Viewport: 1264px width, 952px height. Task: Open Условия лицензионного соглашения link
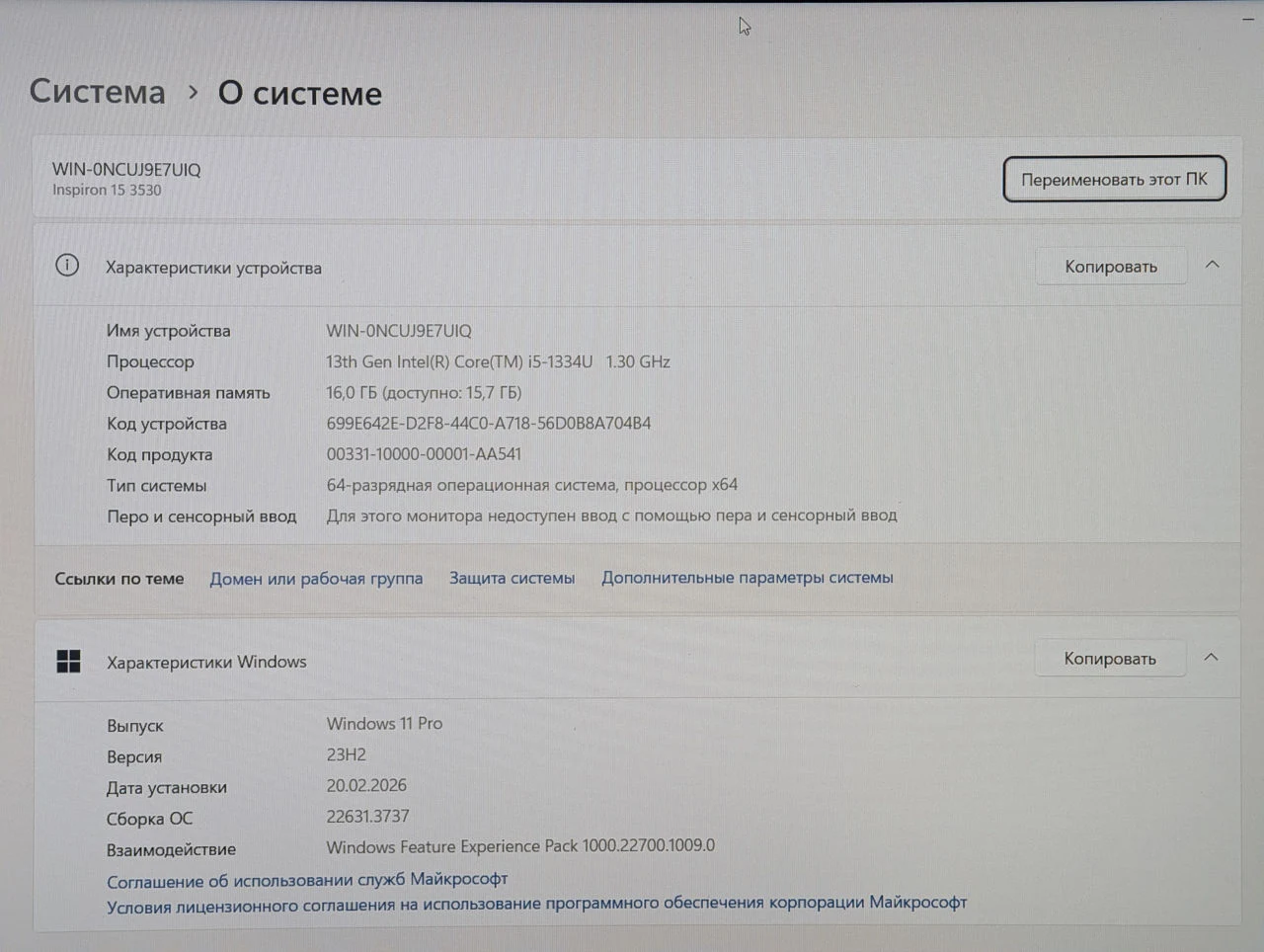537,904
